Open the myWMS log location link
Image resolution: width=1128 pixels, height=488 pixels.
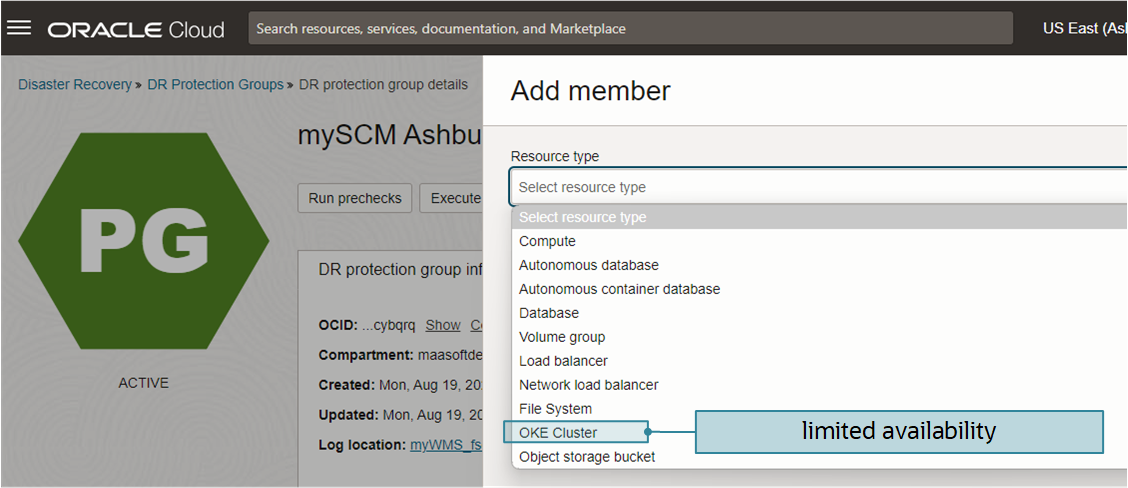pyautogui.click(x=445, y=444)
